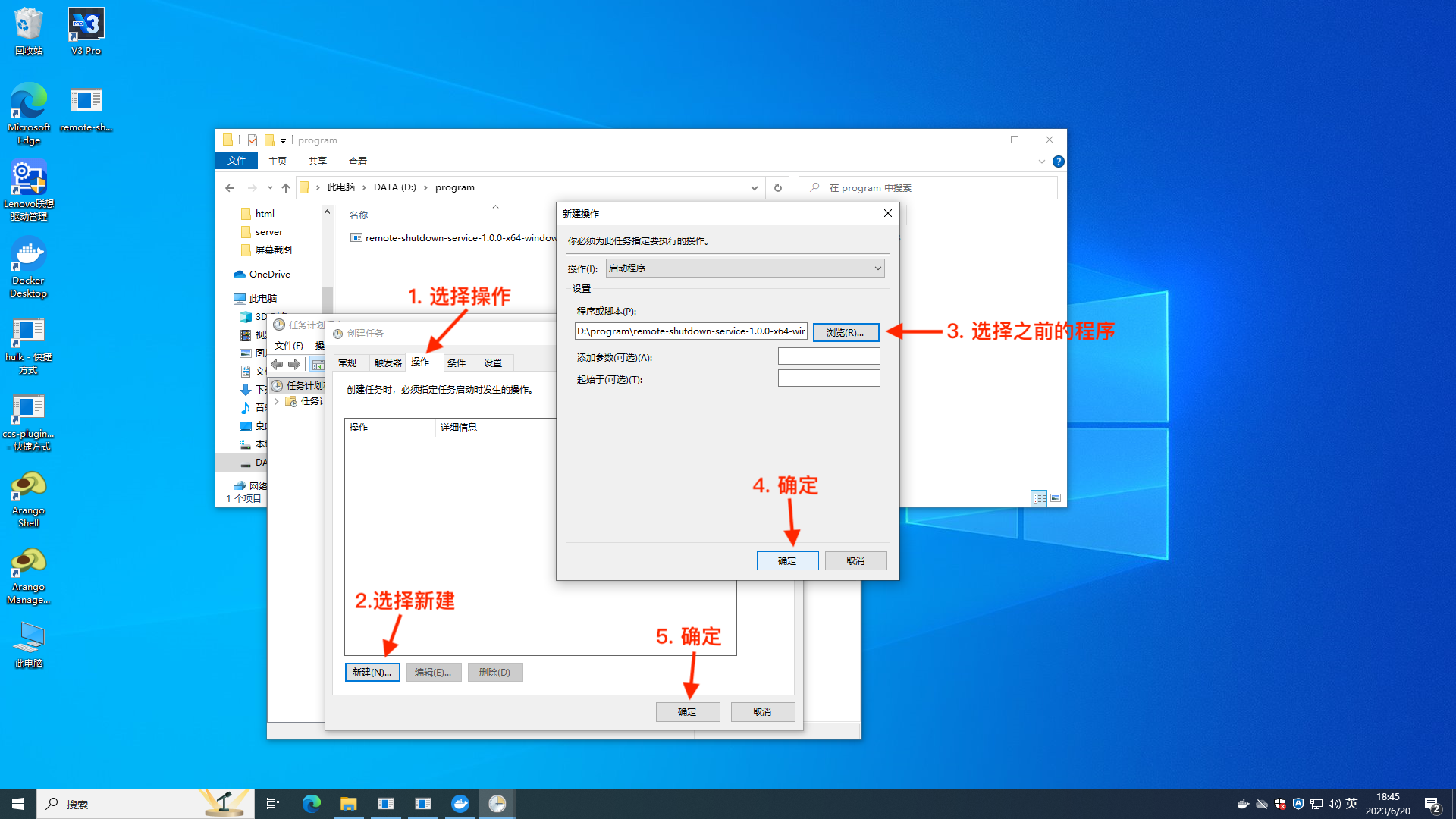Screen dimensions: 1456x819
Task: Click the New(N) action button
Action: tap(372, 672)
